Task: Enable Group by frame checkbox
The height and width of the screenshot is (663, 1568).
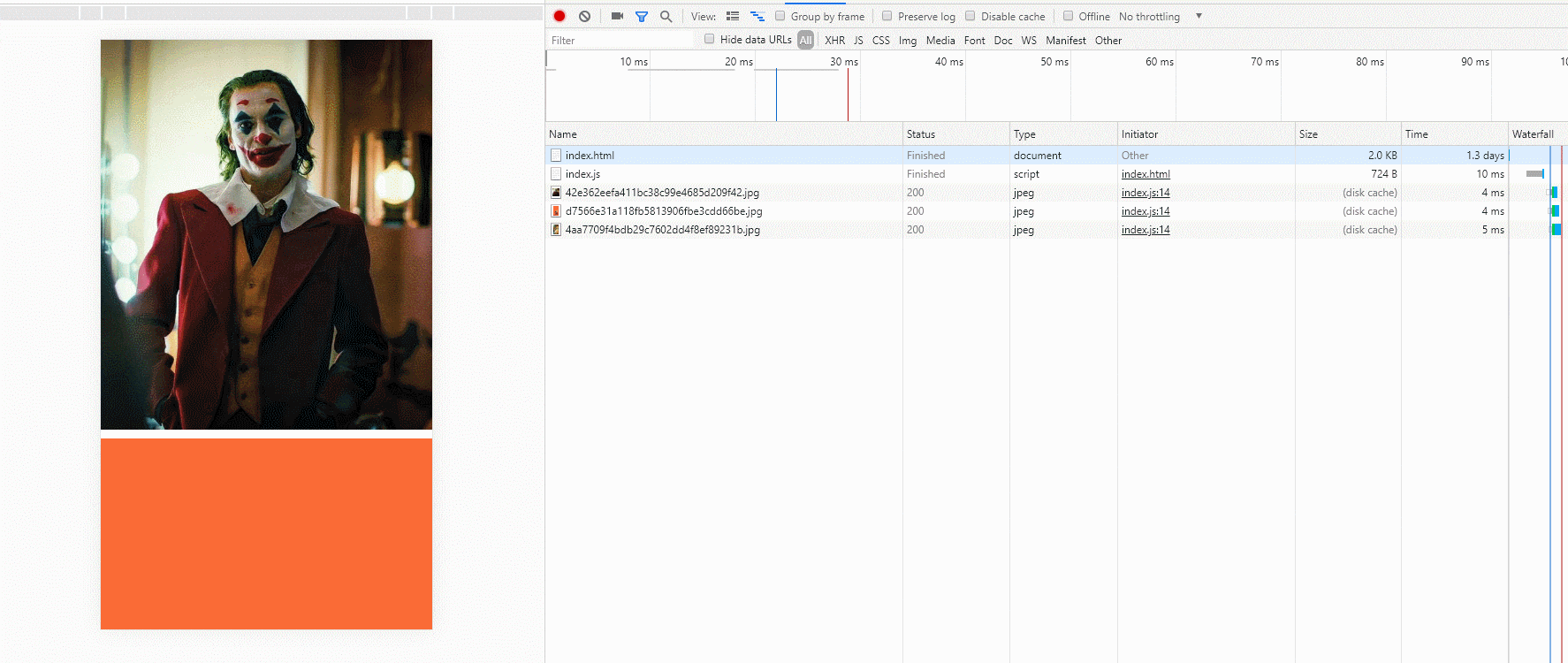Action: click(780, 16)
